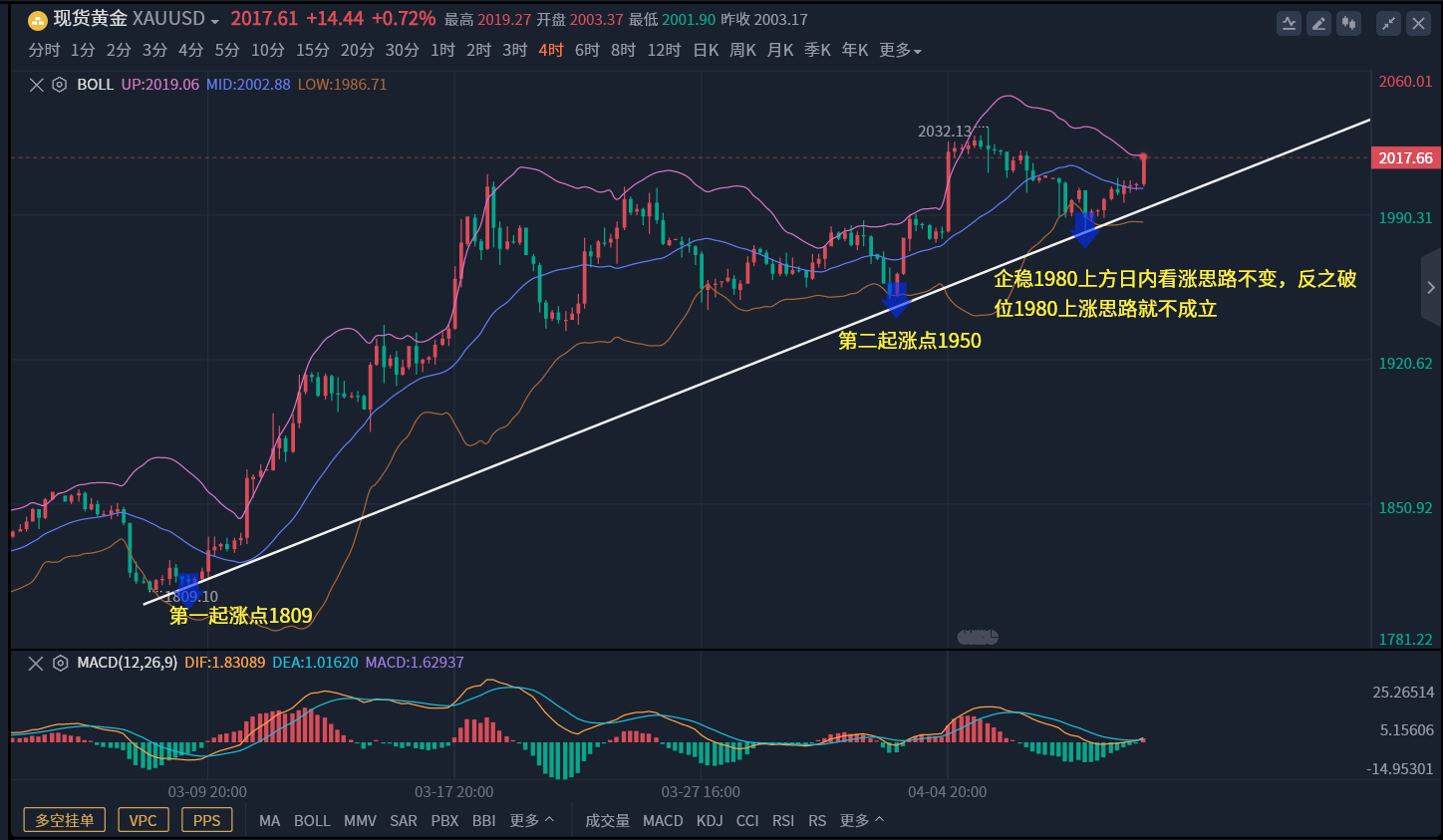This screenshot has height=840, width=1443.
Task: Click current price label 2017.66
Action: click(1405, 157)
